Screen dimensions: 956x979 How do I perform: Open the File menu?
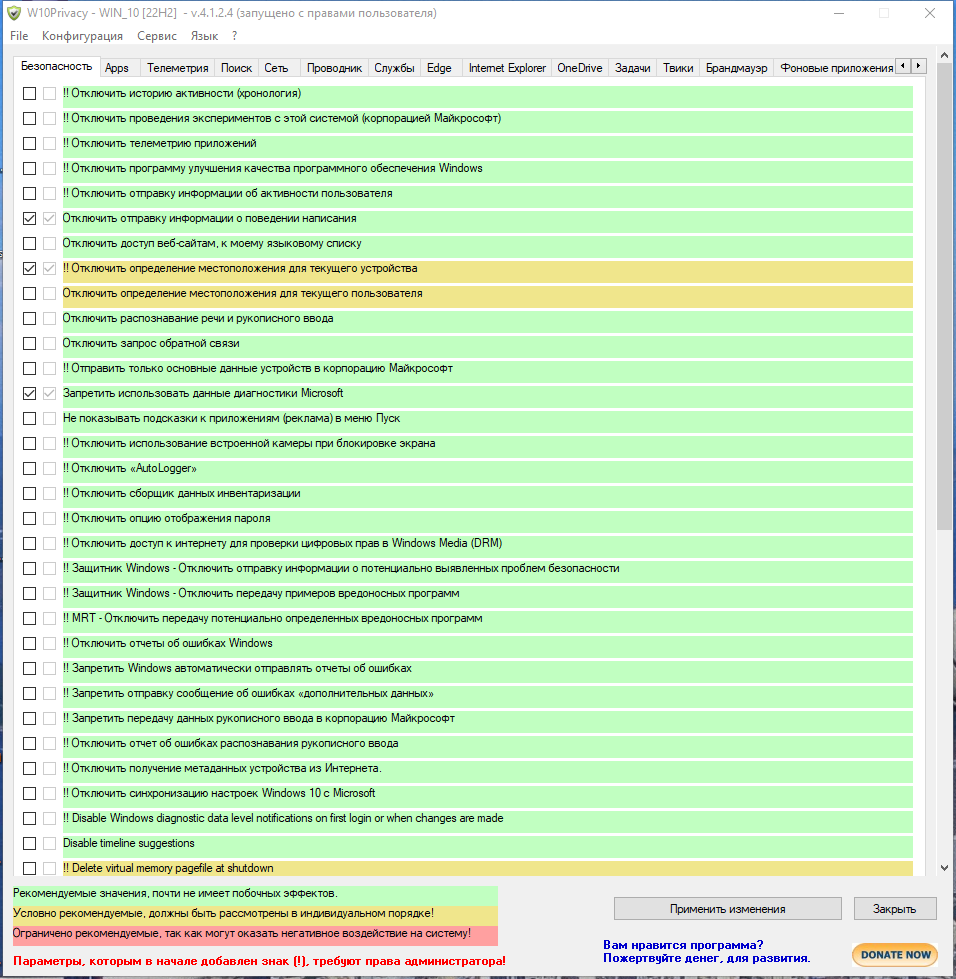(x=19, y=36)
